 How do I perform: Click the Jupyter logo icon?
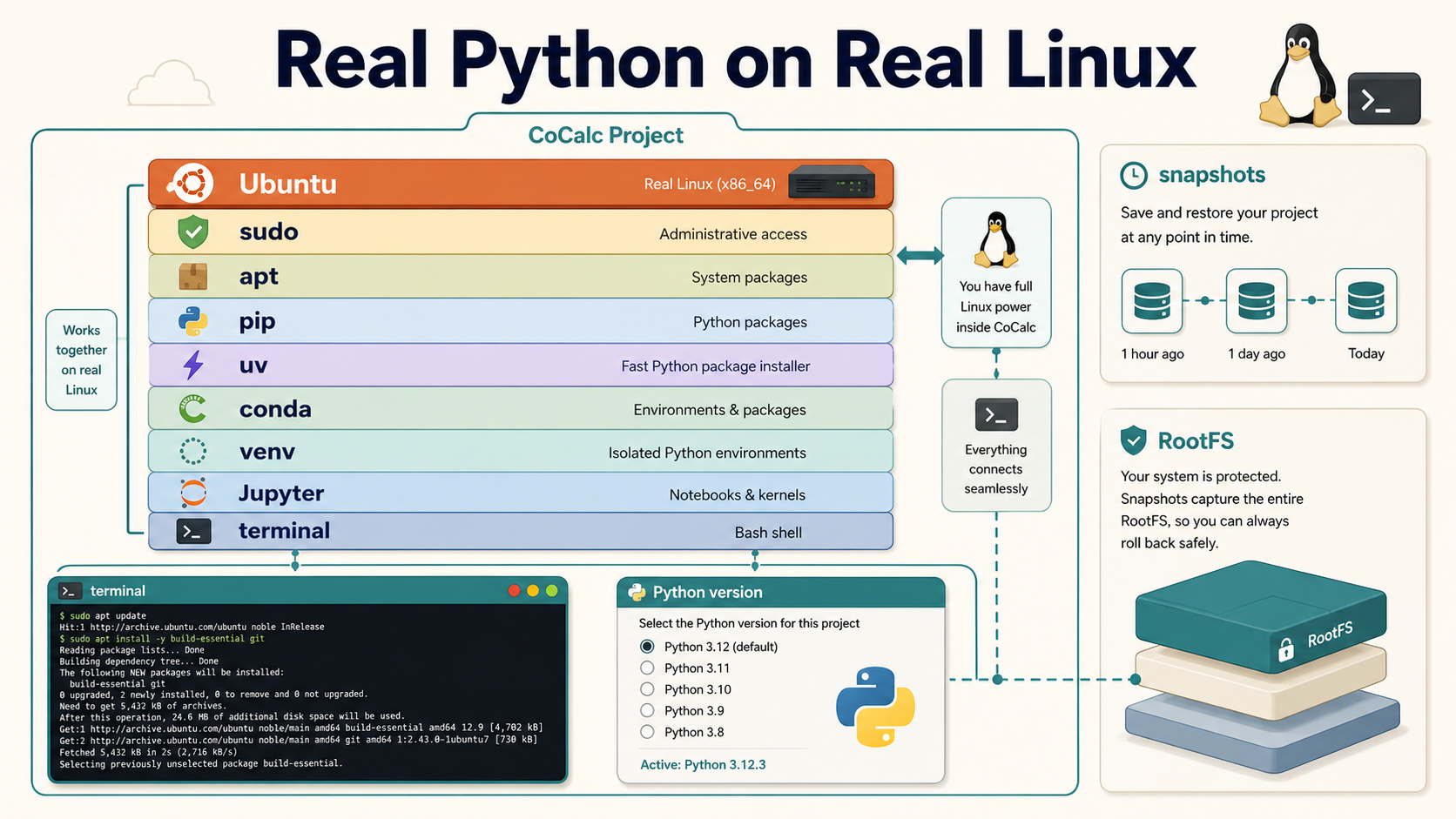pyautogui.click(x=192, y=493)
